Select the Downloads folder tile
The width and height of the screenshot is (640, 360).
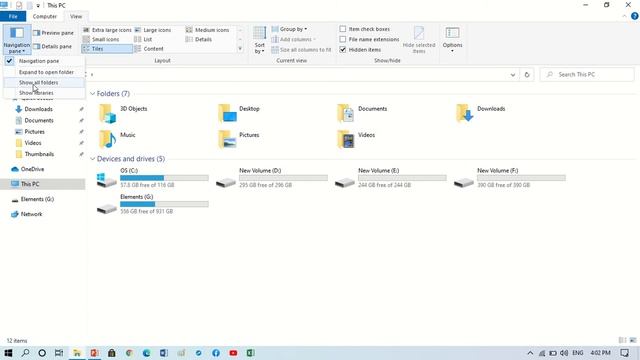[x=481, y=113]
